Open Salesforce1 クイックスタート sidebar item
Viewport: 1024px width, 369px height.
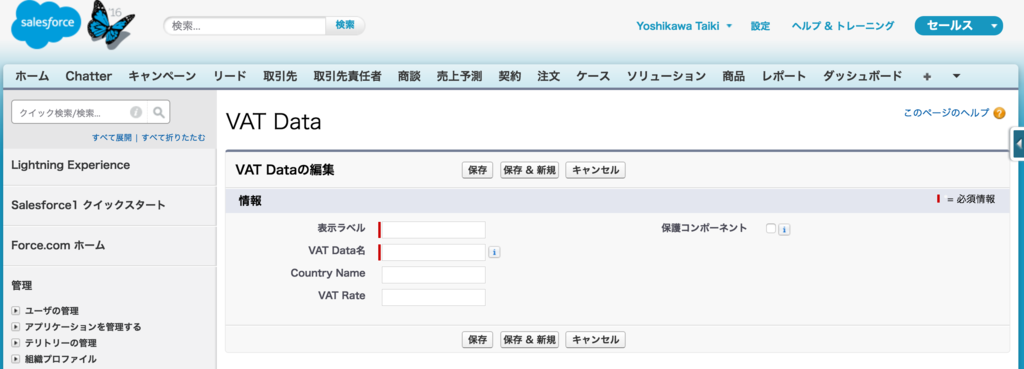click(x=88, y=206)
